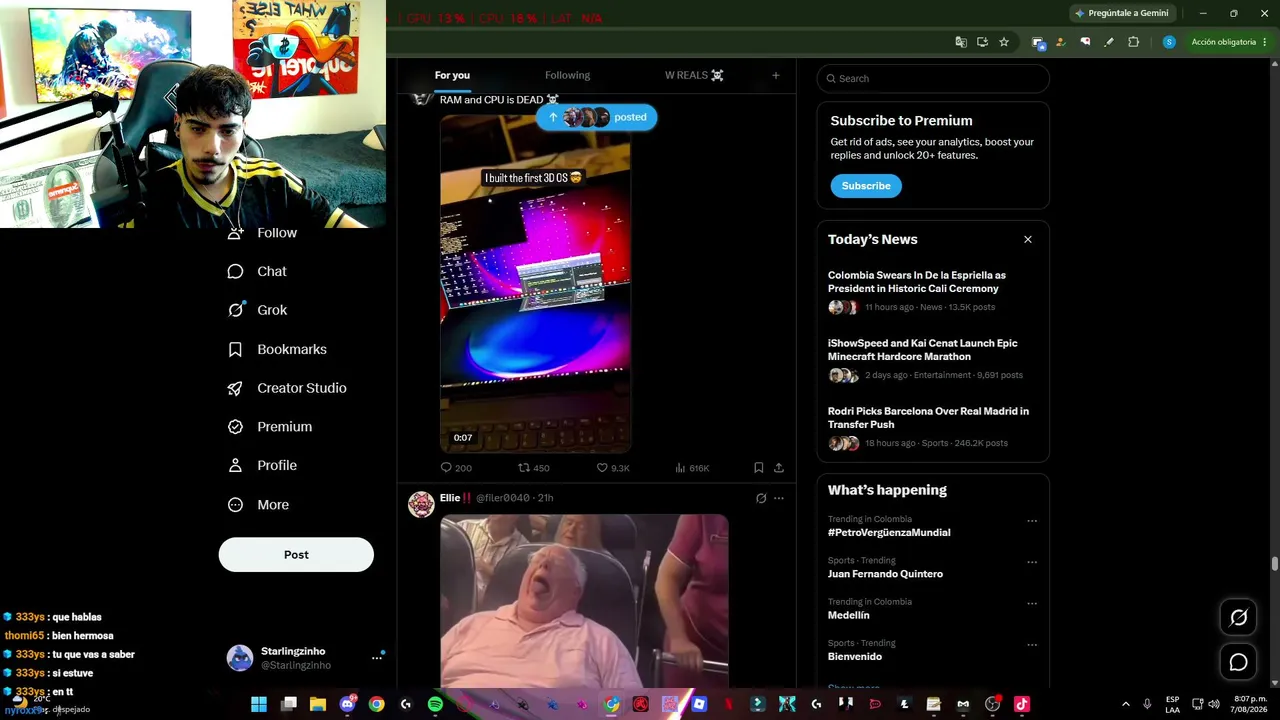
Task: Repost the 3D OS post
Action: (533, 468)
